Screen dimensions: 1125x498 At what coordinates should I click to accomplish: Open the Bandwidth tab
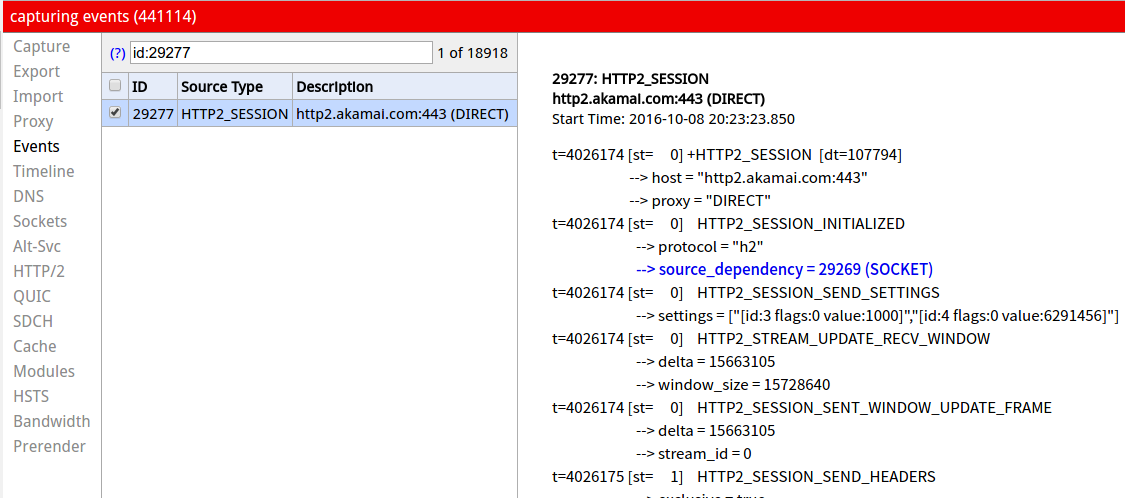(x=52, y=422)
